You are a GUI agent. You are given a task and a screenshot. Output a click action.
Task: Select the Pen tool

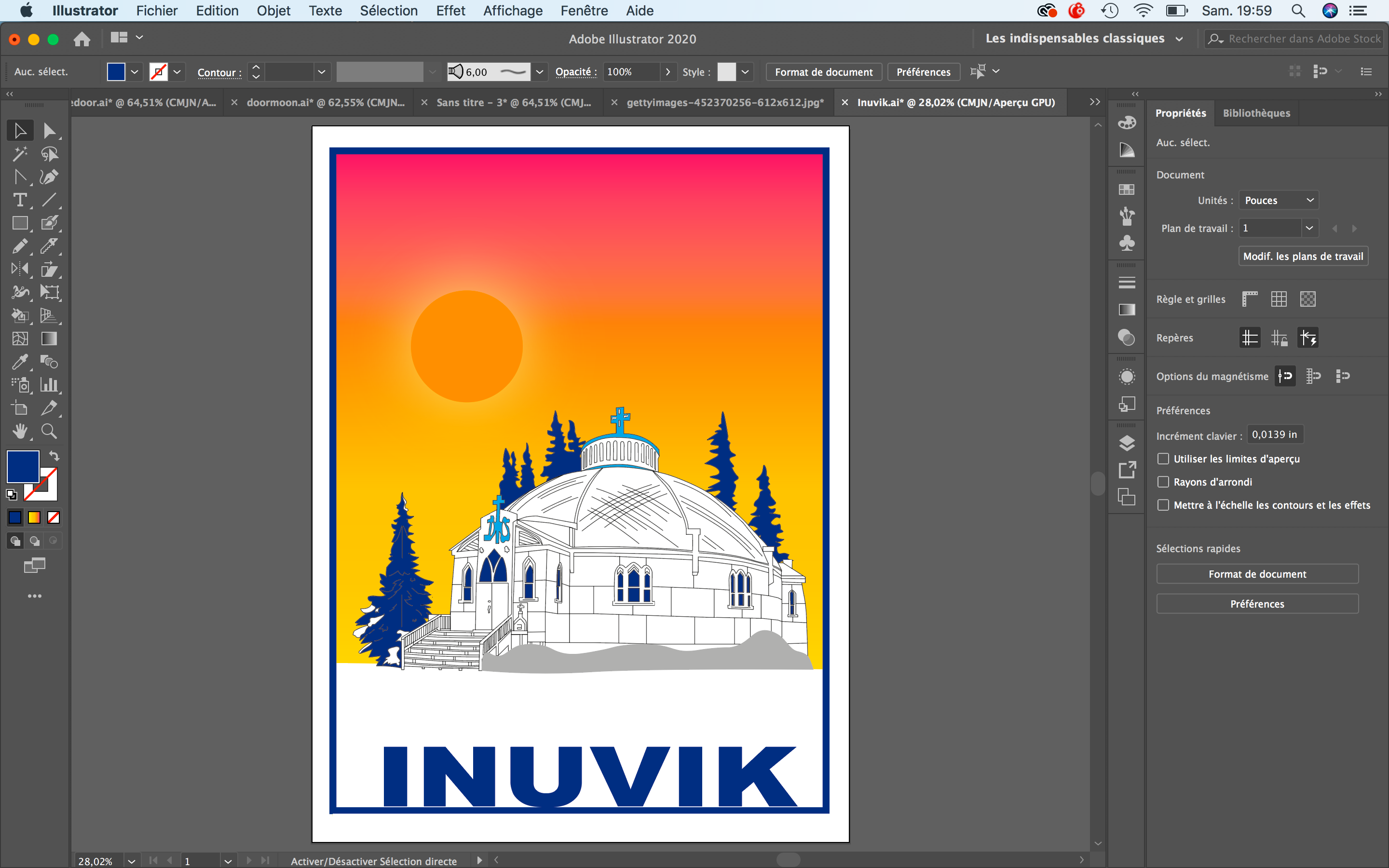tap(49, 177)
